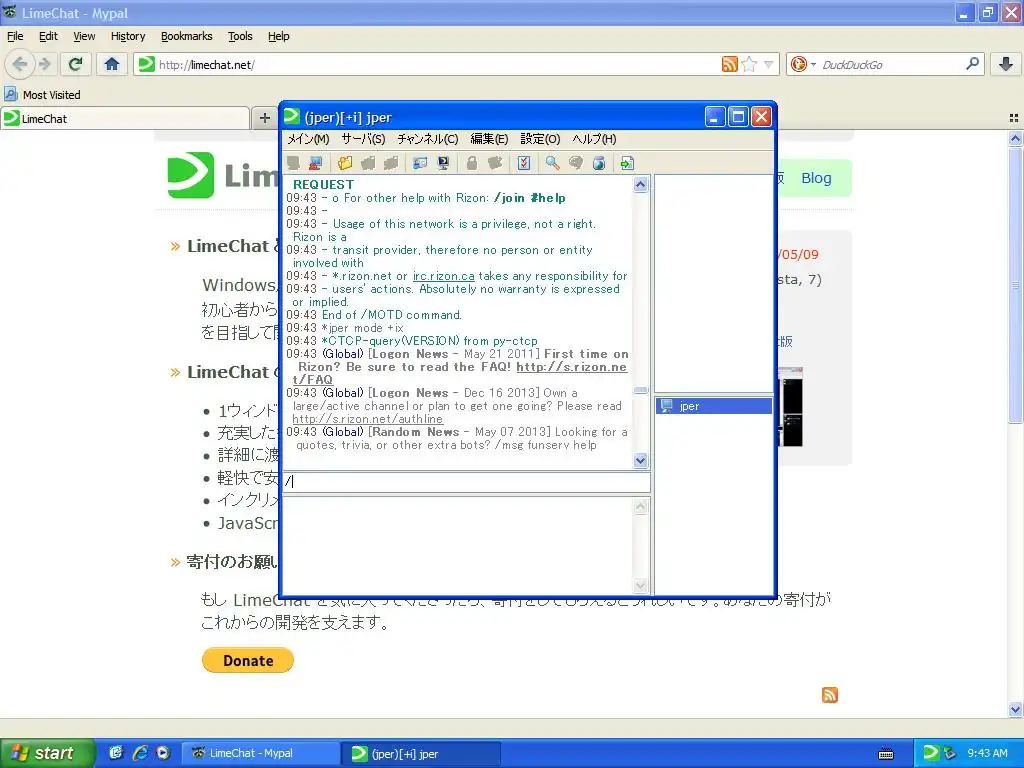Click the search magnifier in DuckDuckGo box
This screenshot has height=768, width=1024.
point(972,64)
